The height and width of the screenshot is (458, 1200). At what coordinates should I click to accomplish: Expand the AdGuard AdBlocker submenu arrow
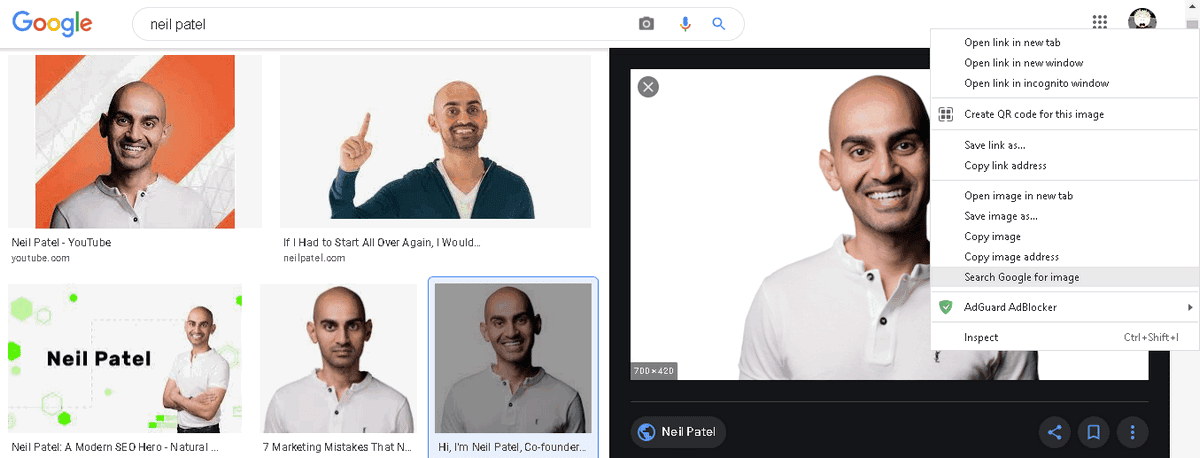1189,307
